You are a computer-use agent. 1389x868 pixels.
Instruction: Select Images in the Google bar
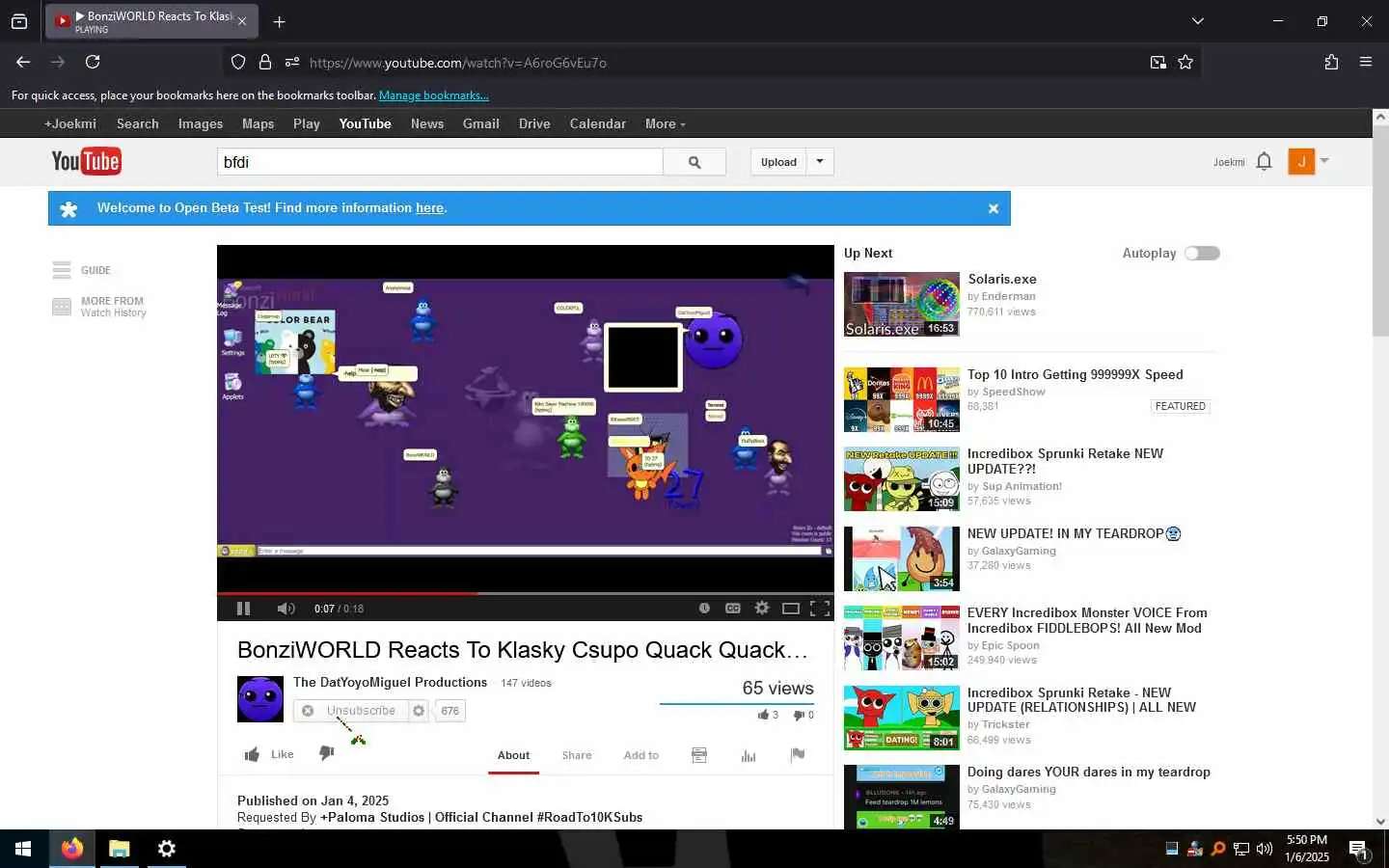[201, 123]
